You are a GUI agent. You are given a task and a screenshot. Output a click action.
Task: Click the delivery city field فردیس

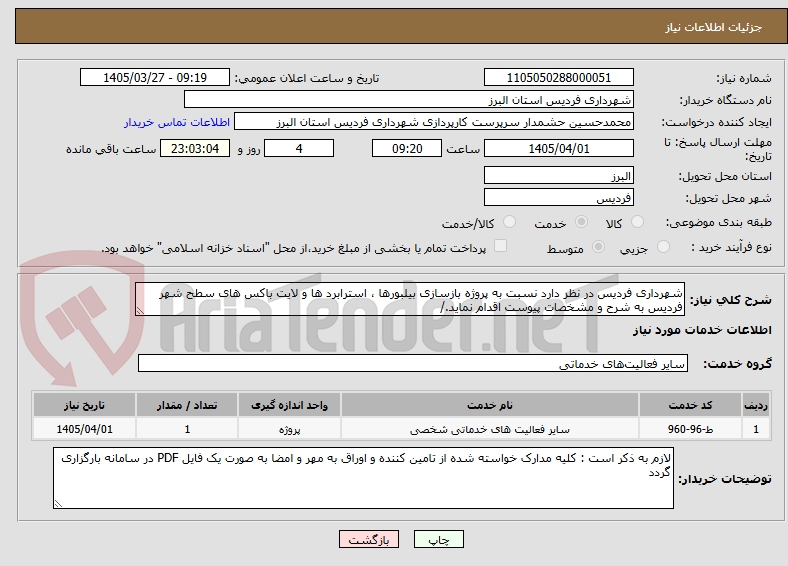pyautogui.click(x=558, y=198)
